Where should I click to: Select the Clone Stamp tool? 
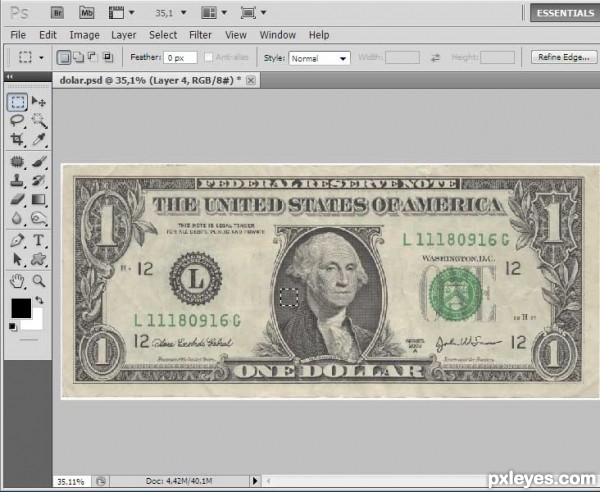[17, 180]
